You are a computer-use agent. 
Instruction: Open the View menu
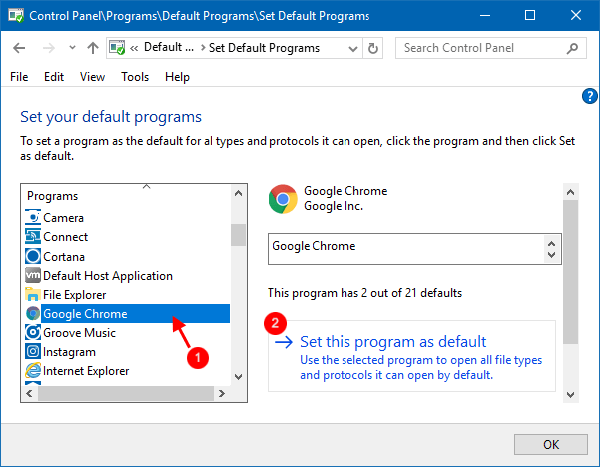[92, 77]
